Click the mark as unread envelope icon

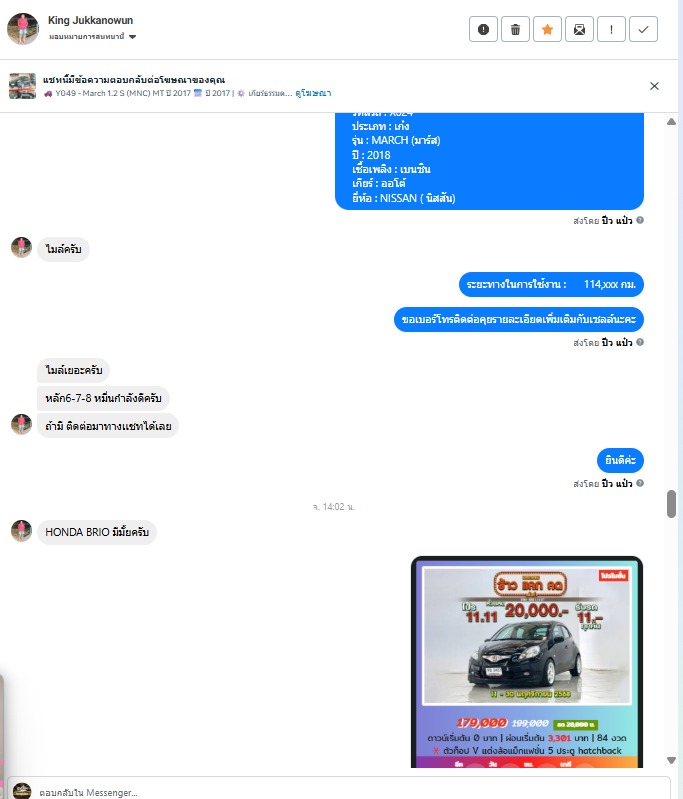coord(580,29)
